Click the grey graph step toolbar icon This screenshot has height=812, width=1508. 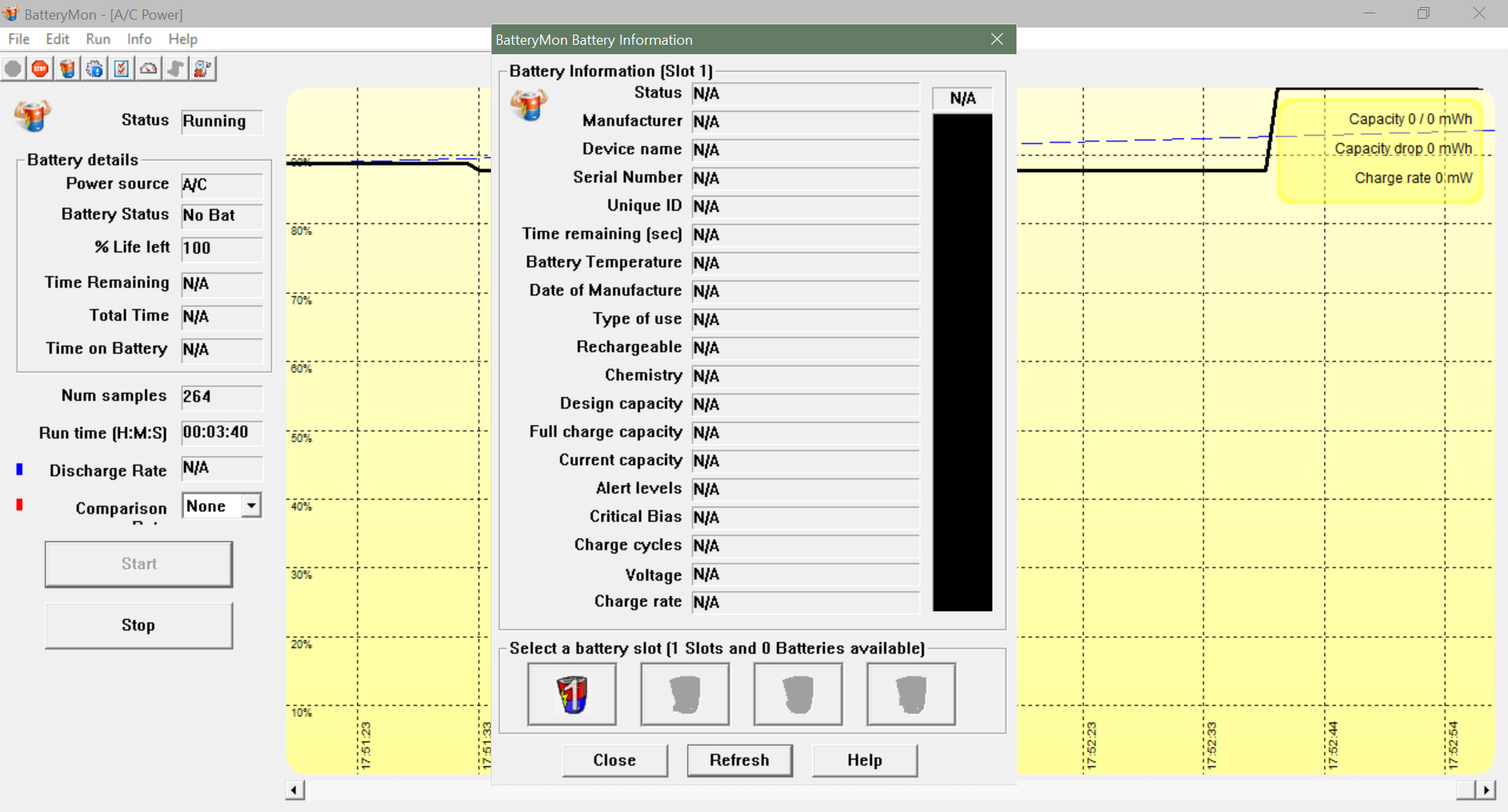tap(176, 69)
